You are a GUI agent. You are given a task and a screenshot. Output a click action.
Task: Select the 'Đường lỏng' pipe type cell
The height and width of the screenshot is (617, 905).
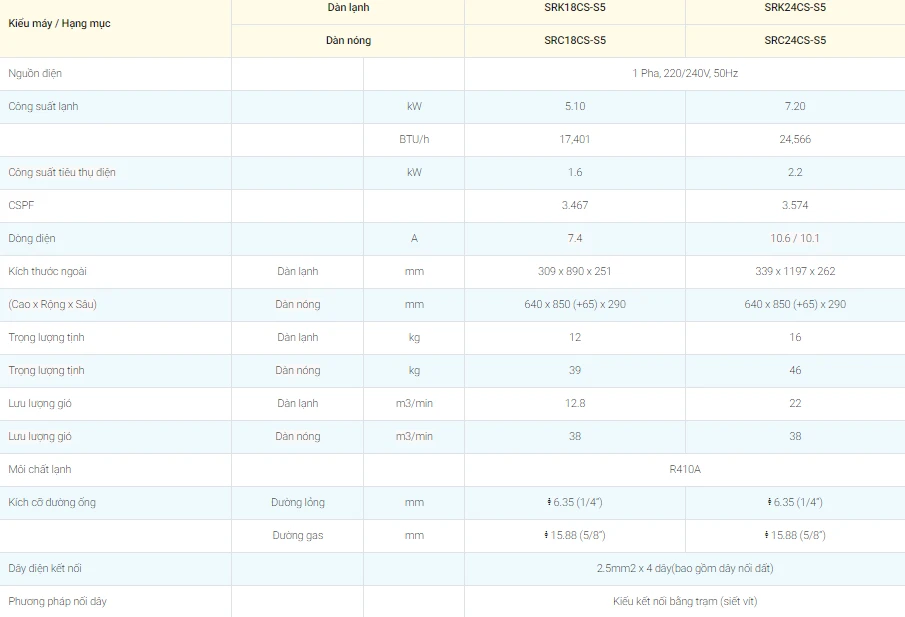[297, 502]
